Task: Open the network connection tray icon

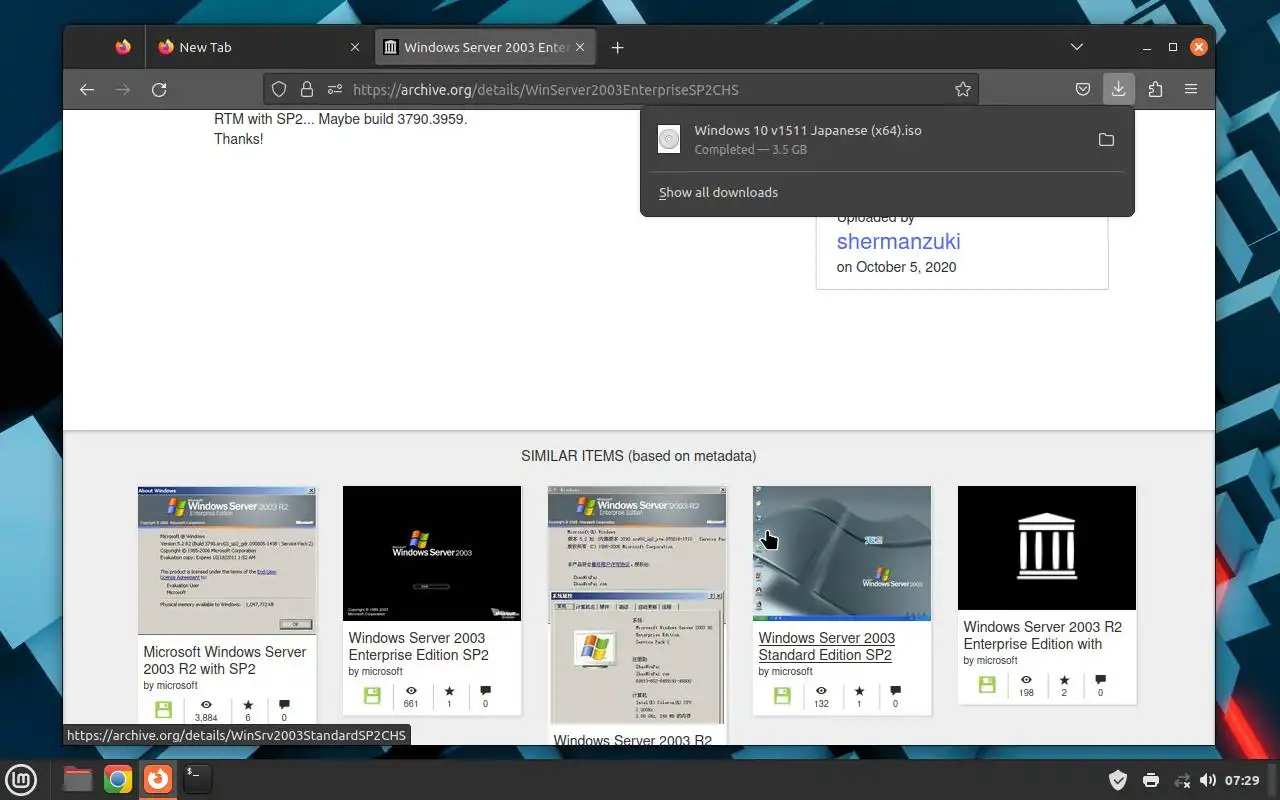Action: pos(1182,780)
